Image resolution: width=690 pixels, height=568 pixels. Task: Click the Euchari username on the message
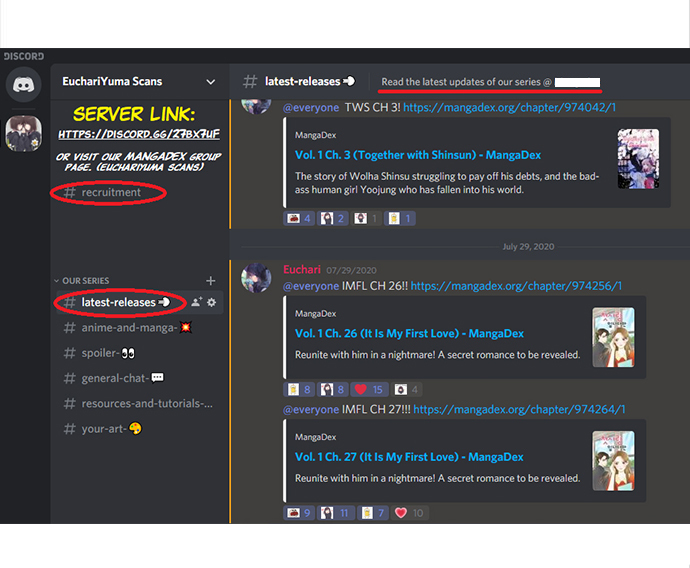[303, 270]
